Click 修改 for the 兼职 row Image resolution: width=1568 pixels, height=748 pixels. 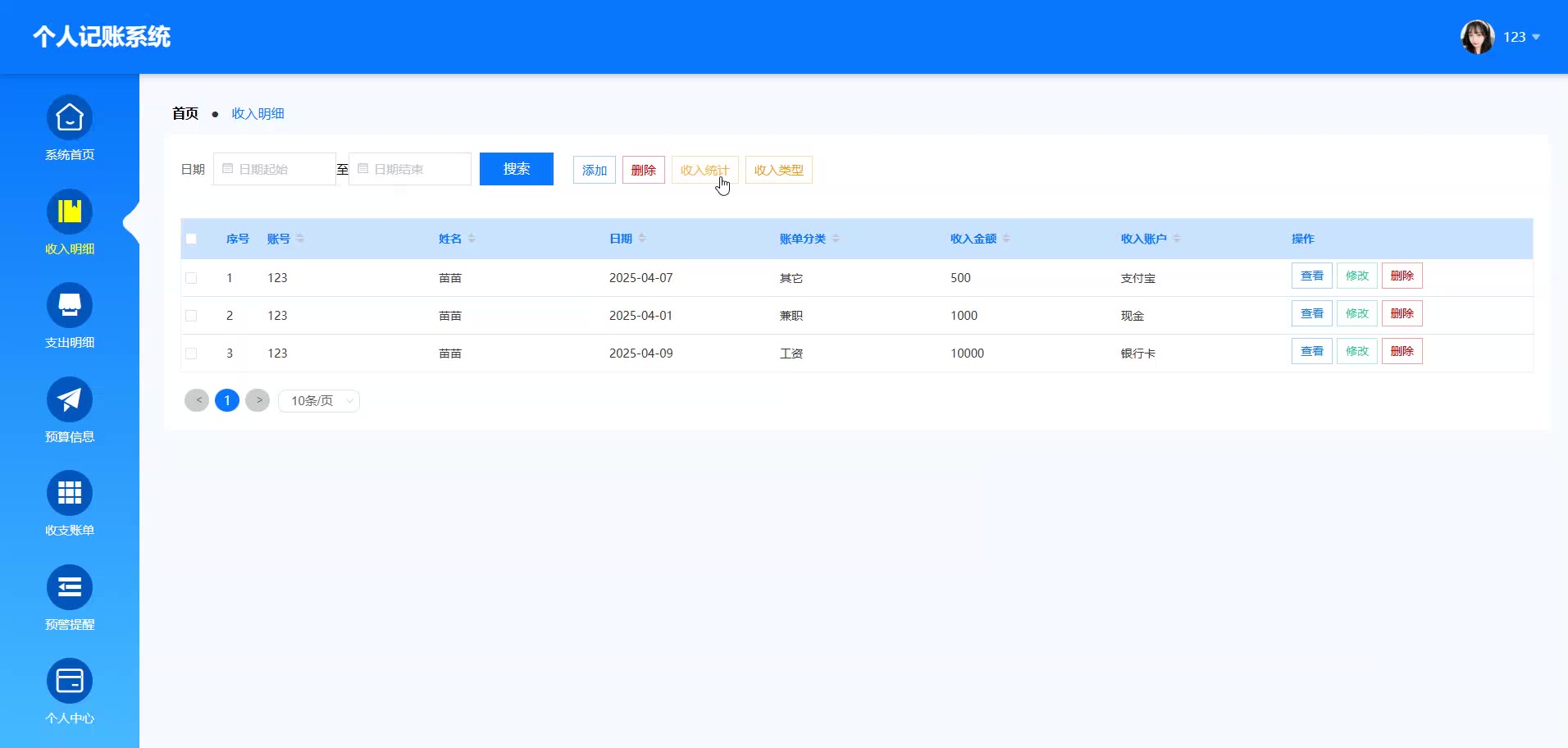[x=1356, y=314]
